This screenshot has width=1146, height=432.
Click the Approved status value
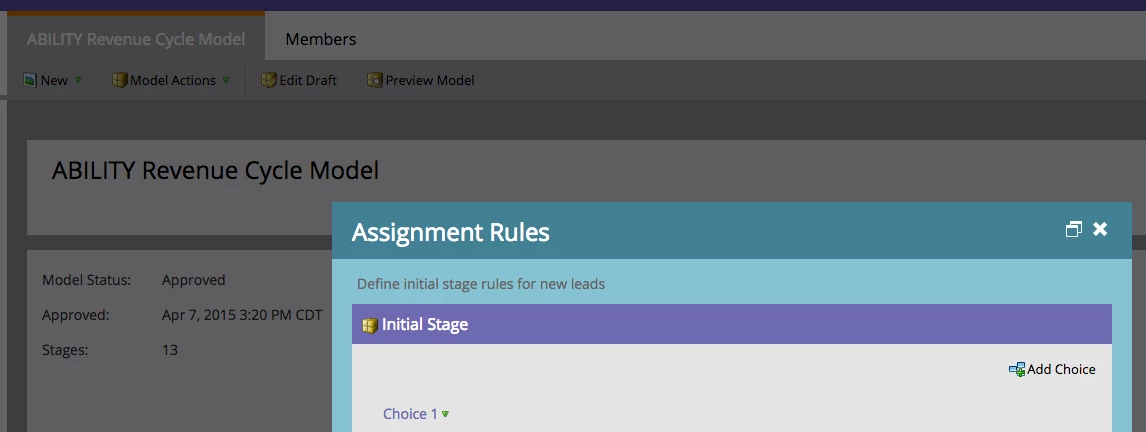click(x=194, y=280)
